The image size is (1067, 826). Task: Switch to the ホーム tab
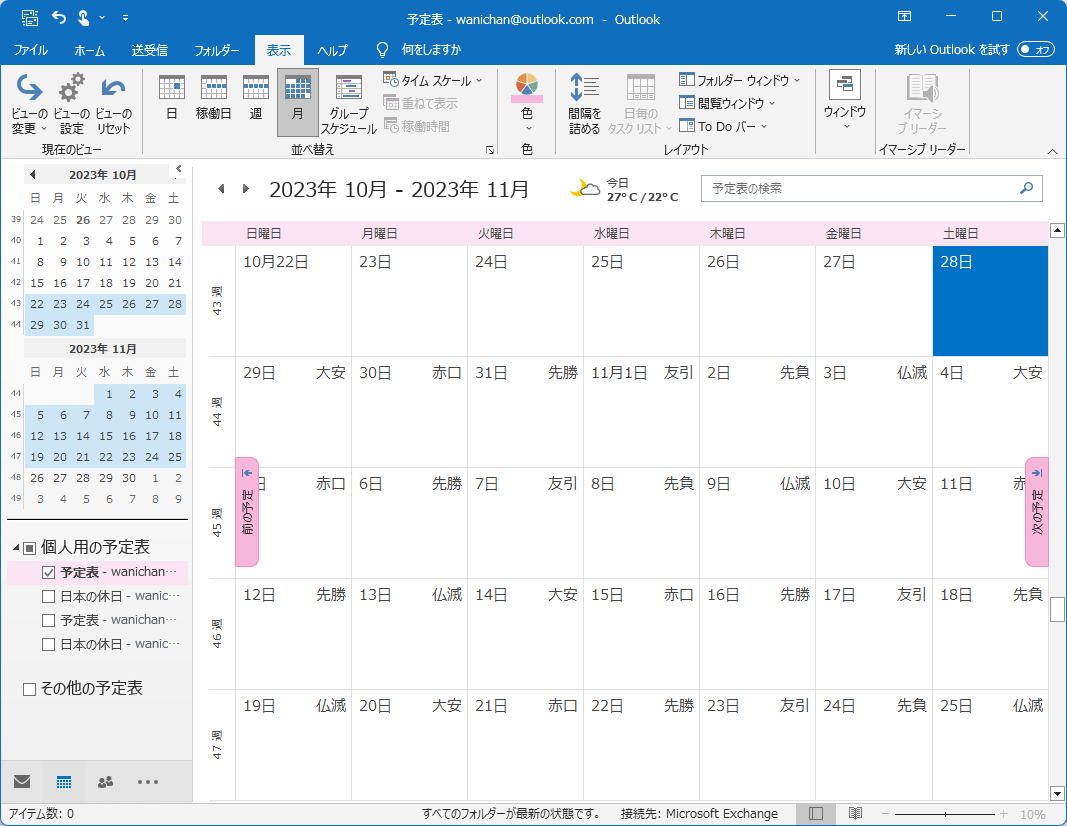click(x=89, y=50)
